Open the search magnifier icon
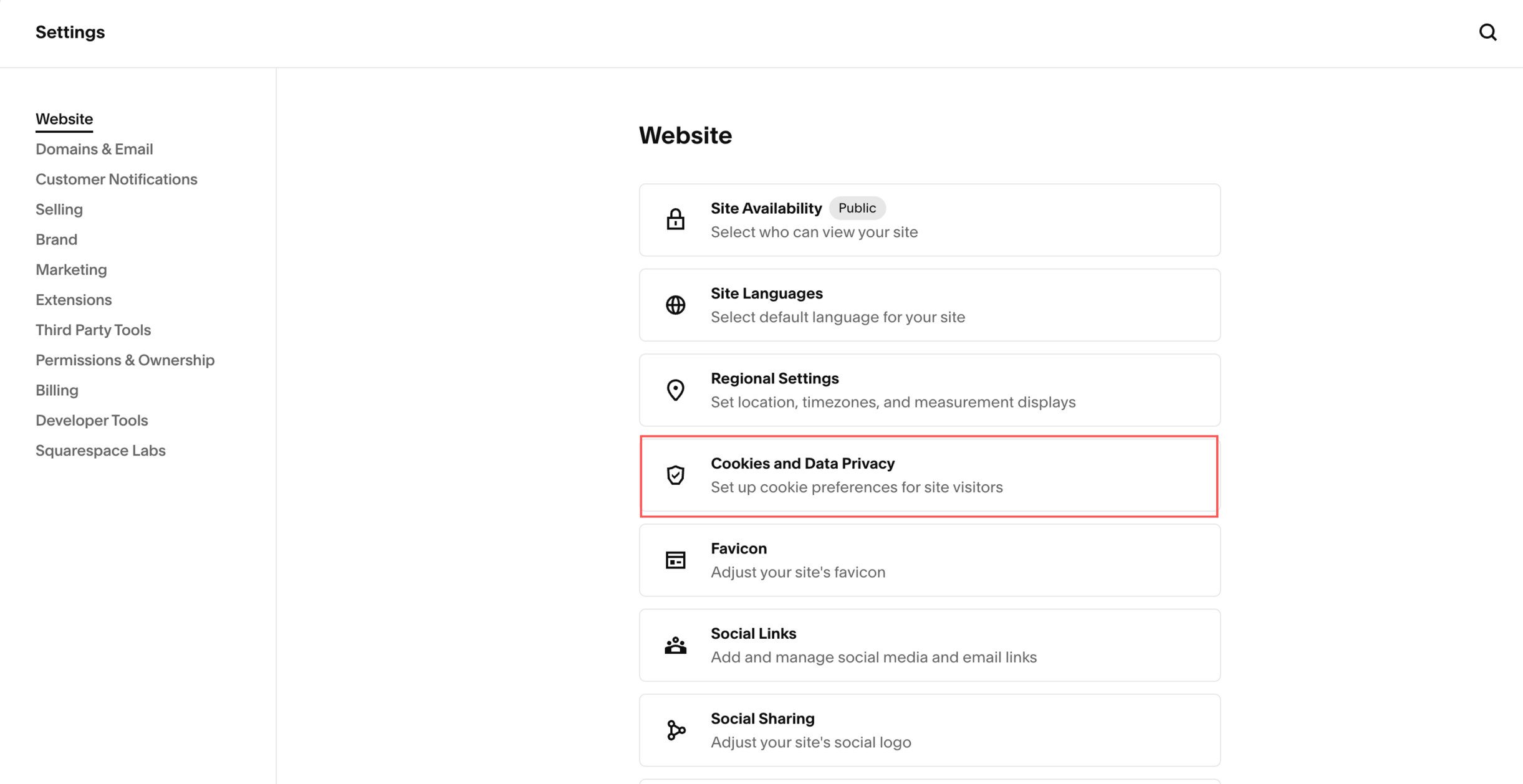The width and height of the screenshot is (1523, 784). tap(1487, 32)
